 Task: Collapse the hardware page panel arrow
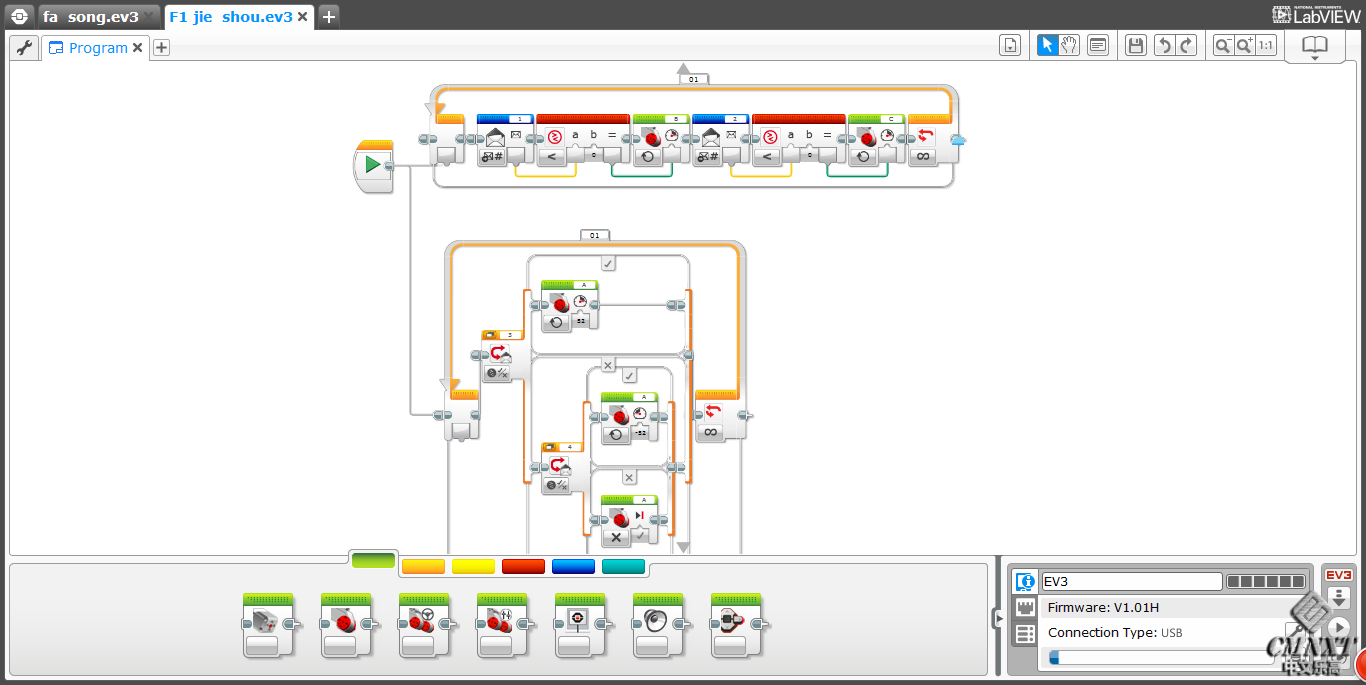click(997, 618)
